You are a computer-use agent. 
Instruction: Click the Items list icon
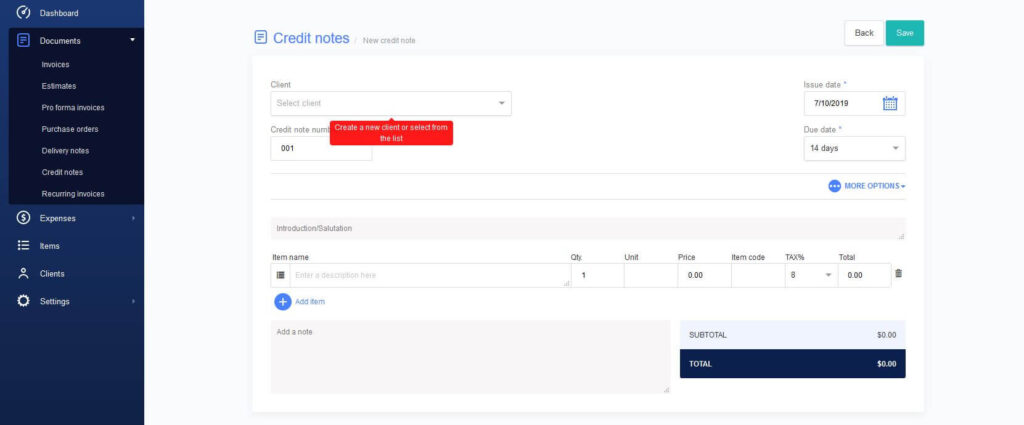pos(24,245)
